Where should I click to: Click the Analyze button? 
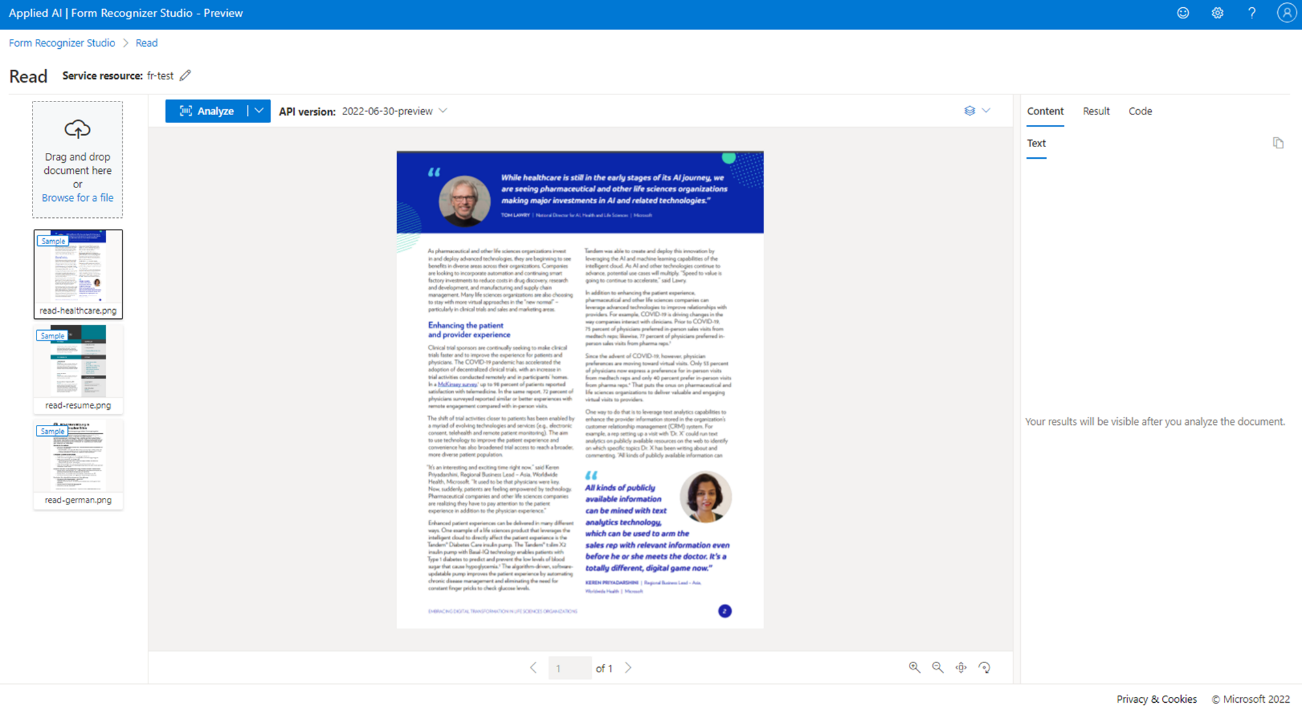(206, 111)
